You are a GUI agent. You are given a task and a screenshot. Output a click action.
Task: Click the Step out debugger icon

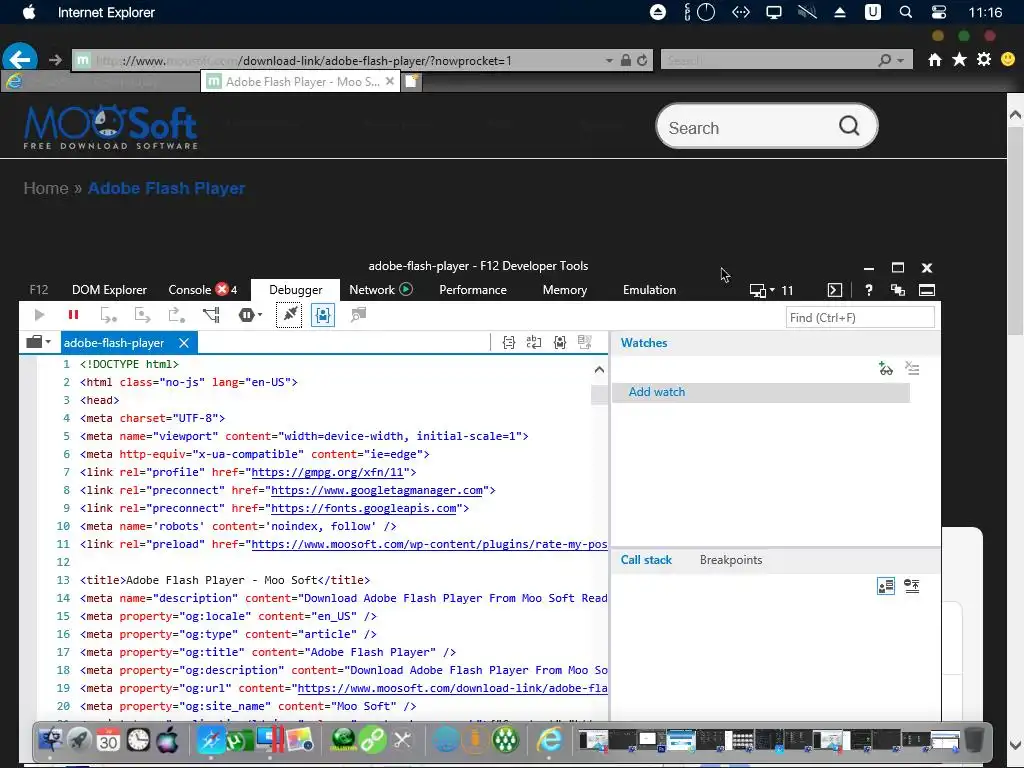(176, 315)
